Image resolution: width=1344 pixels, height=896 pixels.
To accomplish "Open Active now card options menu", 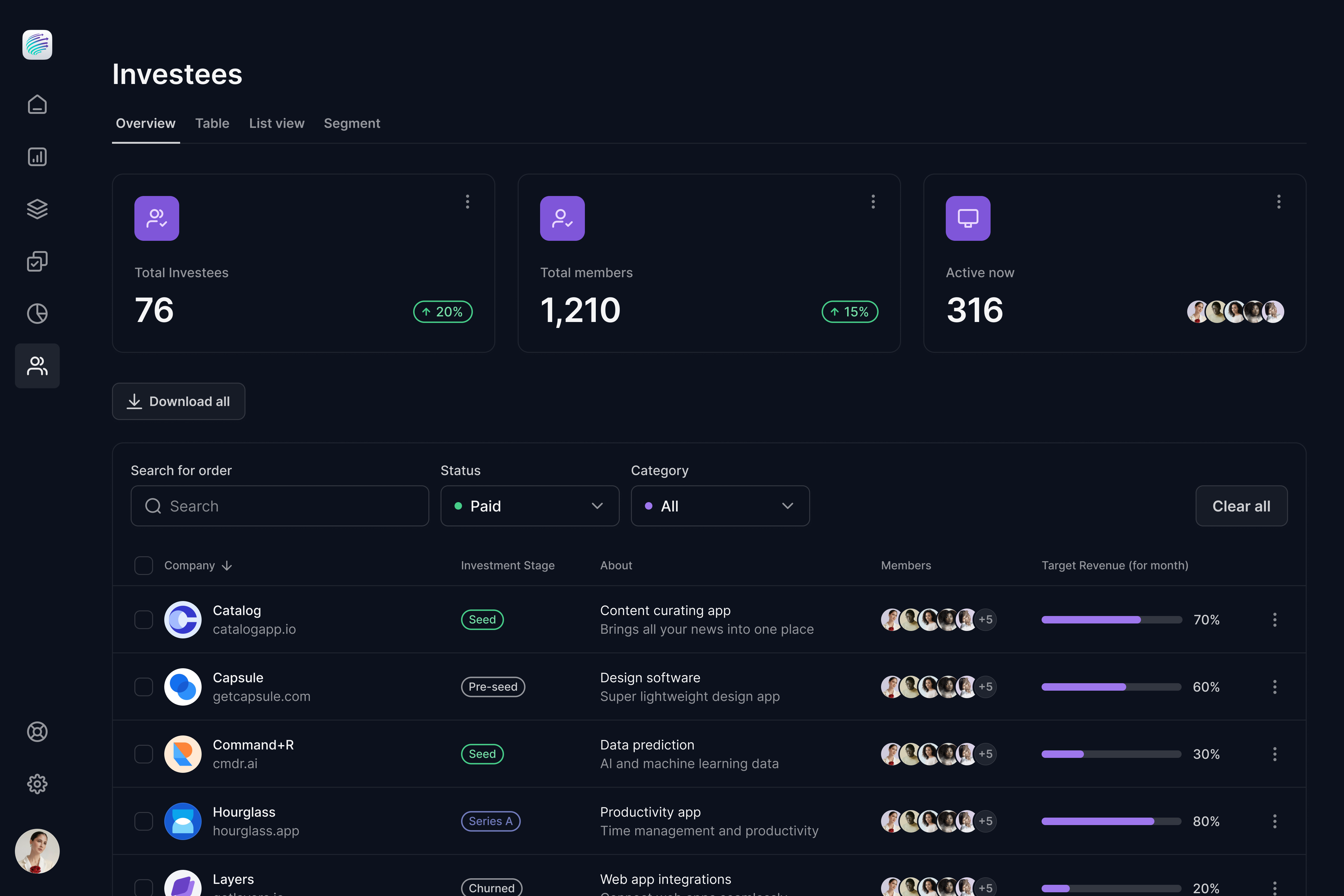I will pyautogui.click(x=1279, y=201).
